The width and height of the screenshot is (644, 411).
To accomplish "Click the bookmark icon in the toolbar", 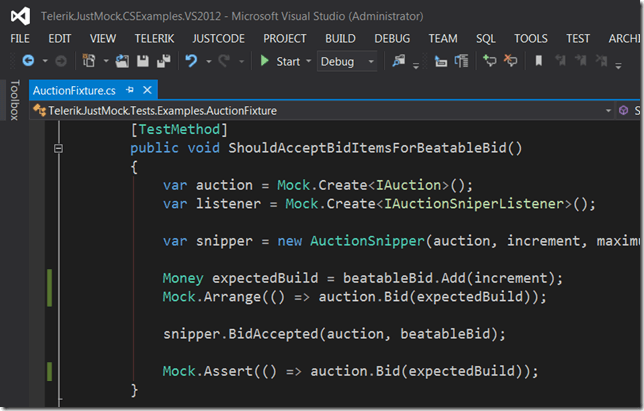I will (x=538, y=62).
